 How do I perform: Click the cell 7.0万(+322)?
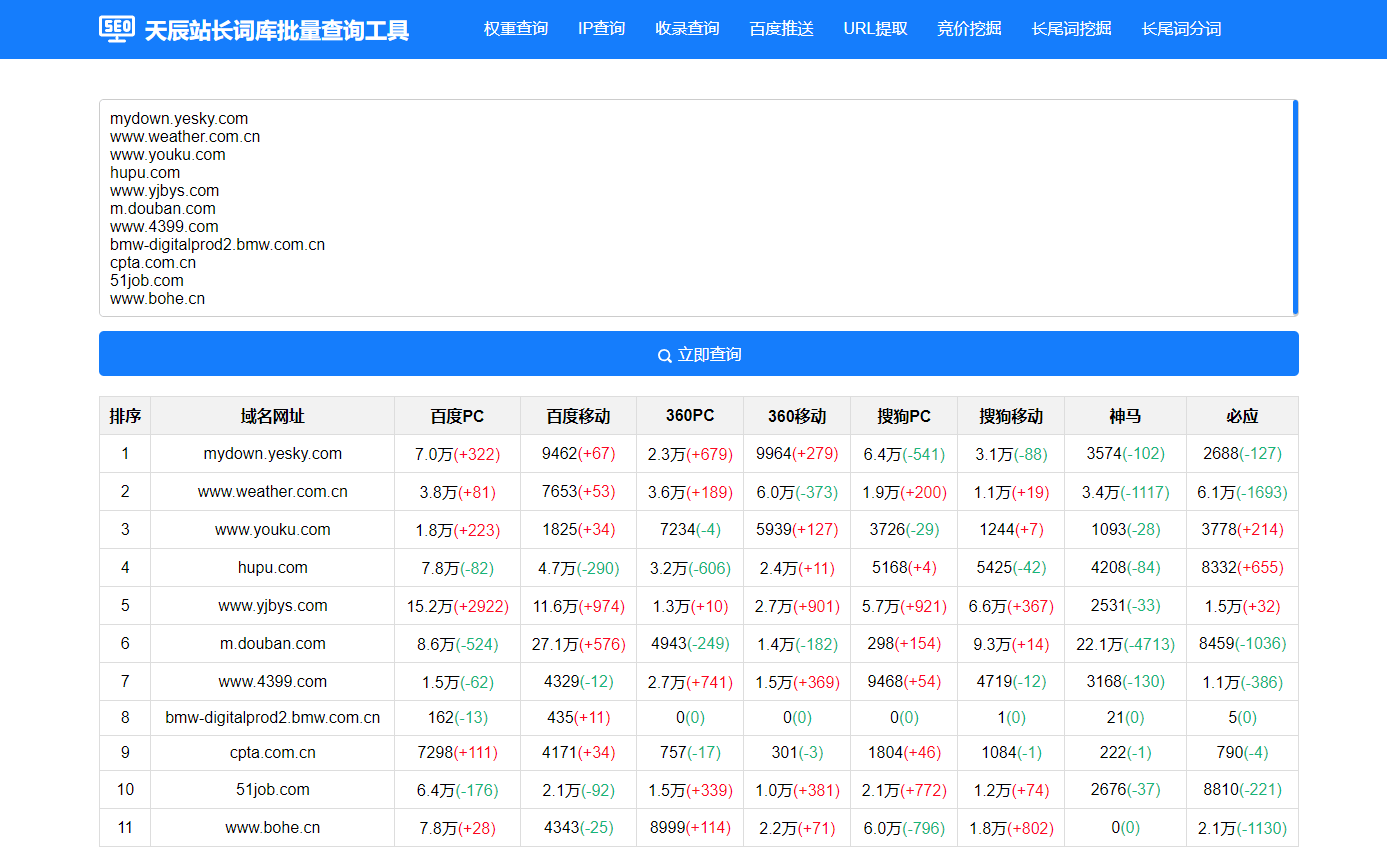pyautogui.click(x=457, y=454)
